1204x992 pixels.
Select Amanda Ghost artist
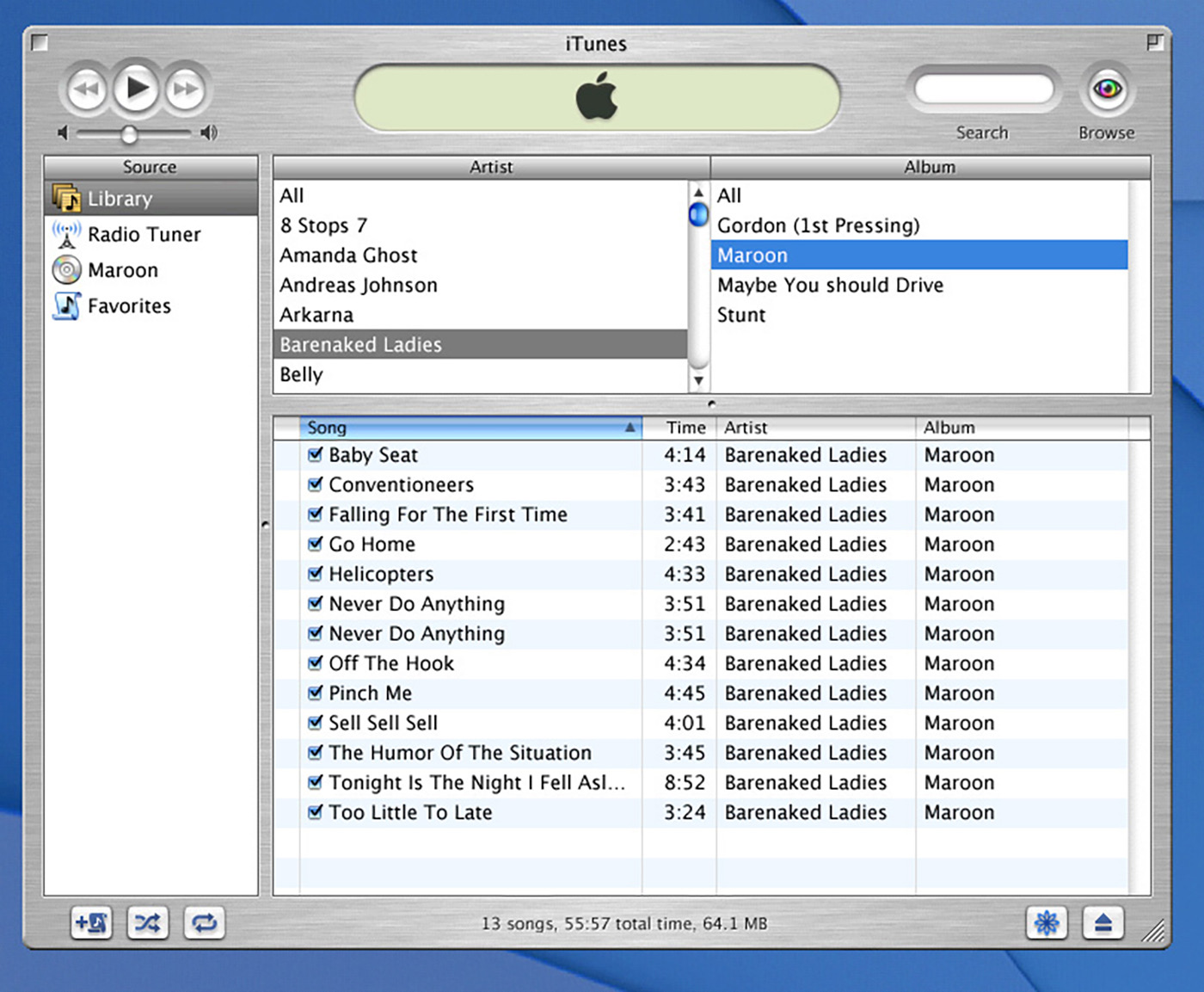point(481,255)
